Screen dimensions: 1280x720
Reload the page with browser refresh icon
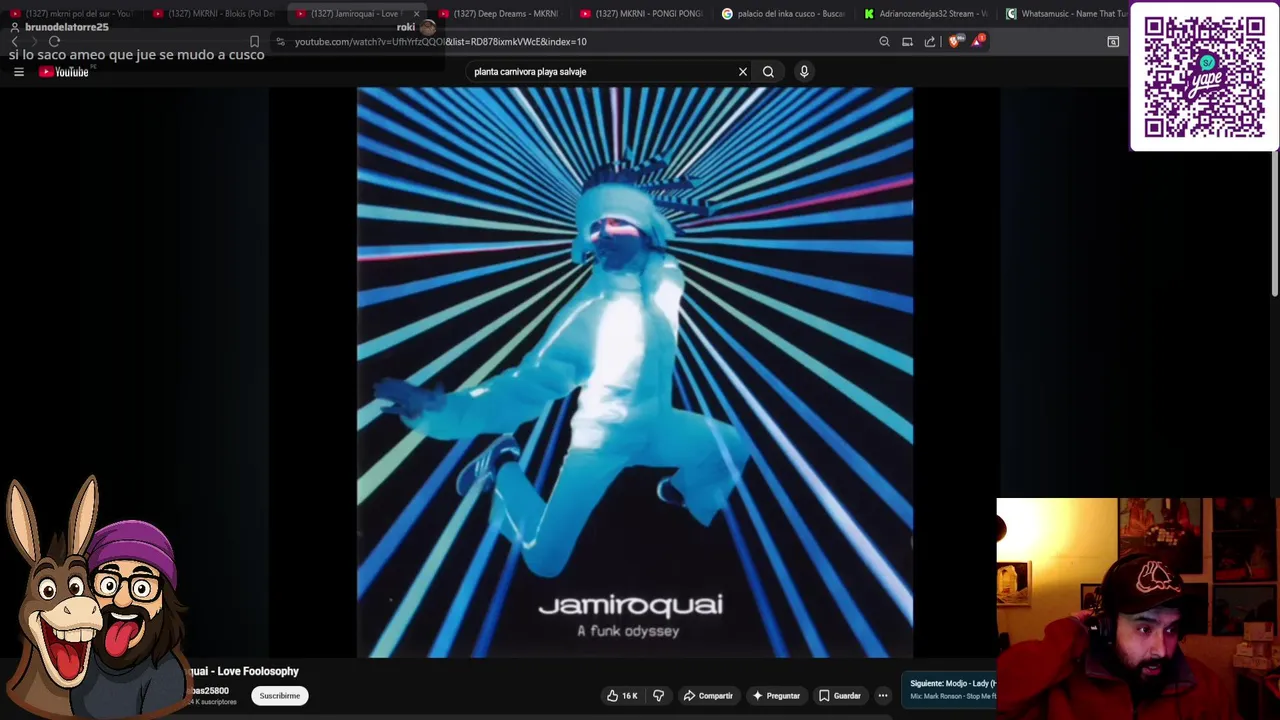(54, 42)
